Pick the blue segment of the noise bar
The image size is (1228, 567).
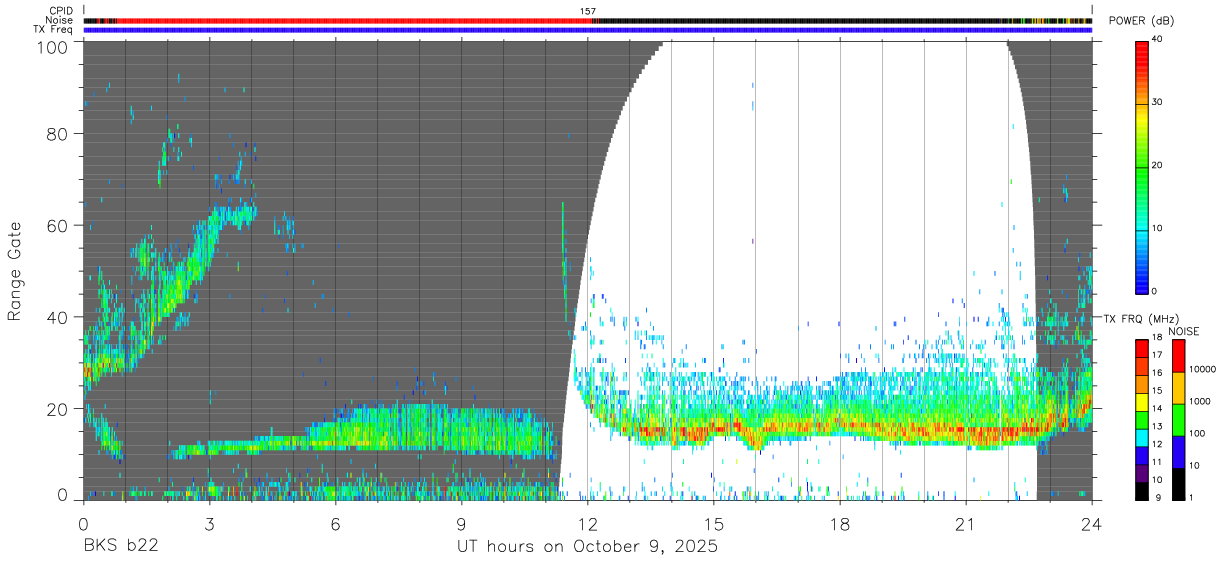1177,452
